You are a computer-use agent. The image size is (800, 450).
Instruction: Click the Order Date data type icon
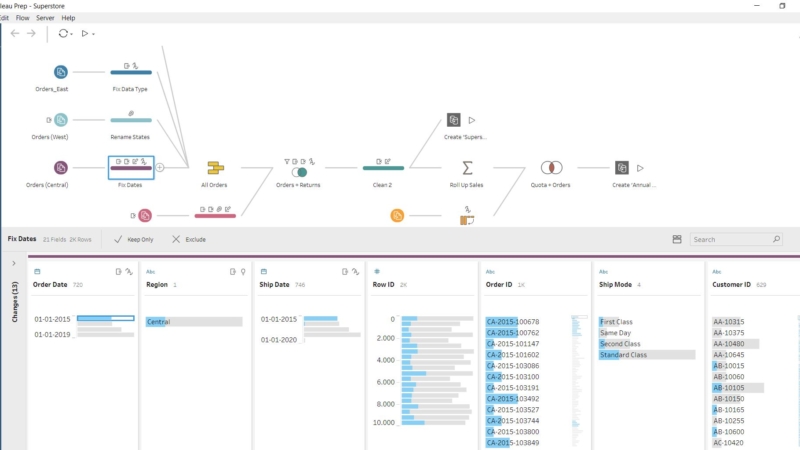click(37, 271)
